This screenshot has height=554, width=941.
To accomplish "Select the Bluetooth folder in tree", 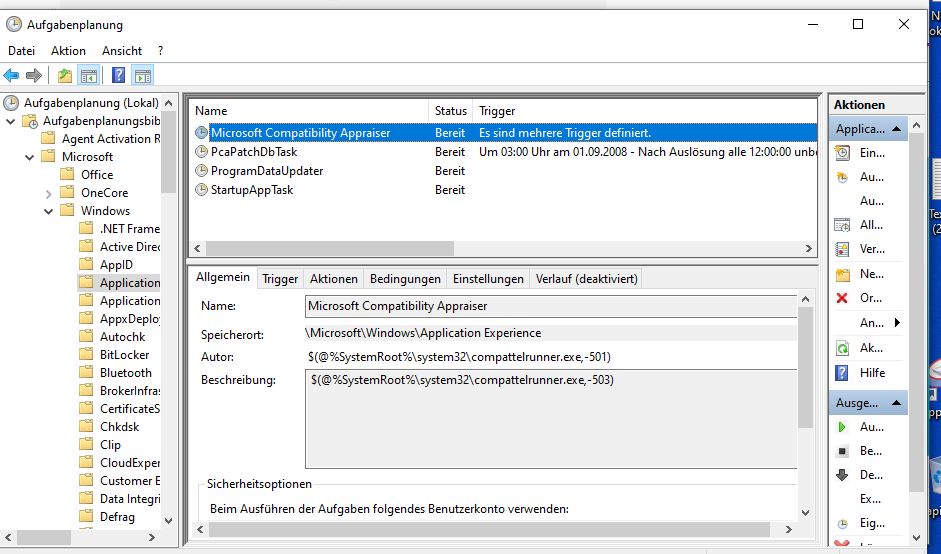I will tap(125, 373).
